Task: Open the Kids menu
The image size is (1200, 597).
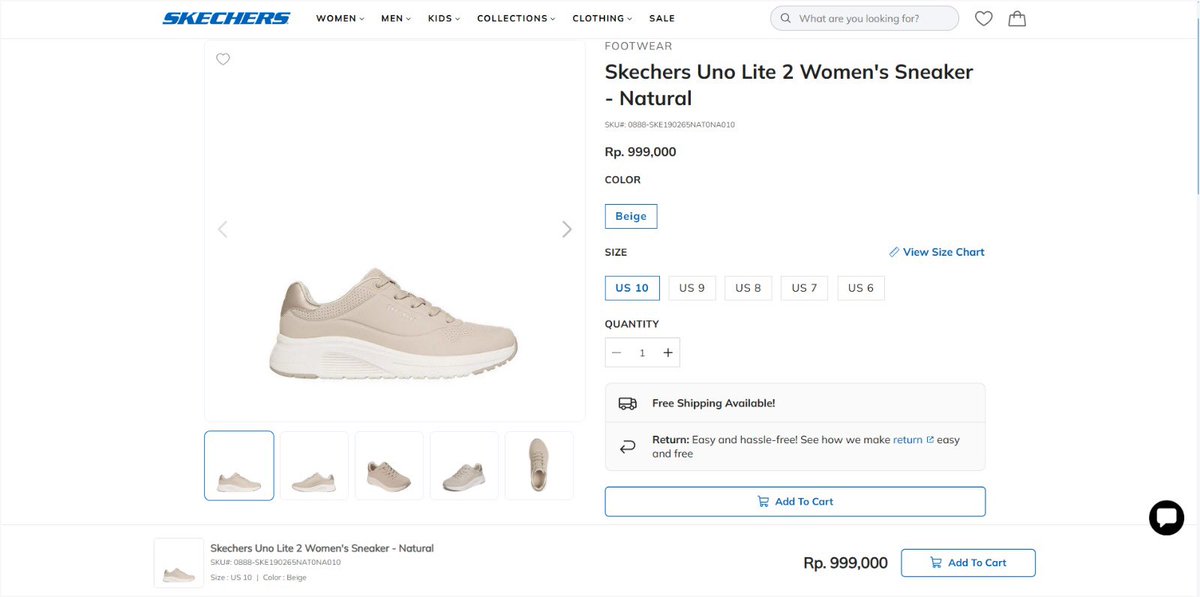Action: 444,18
